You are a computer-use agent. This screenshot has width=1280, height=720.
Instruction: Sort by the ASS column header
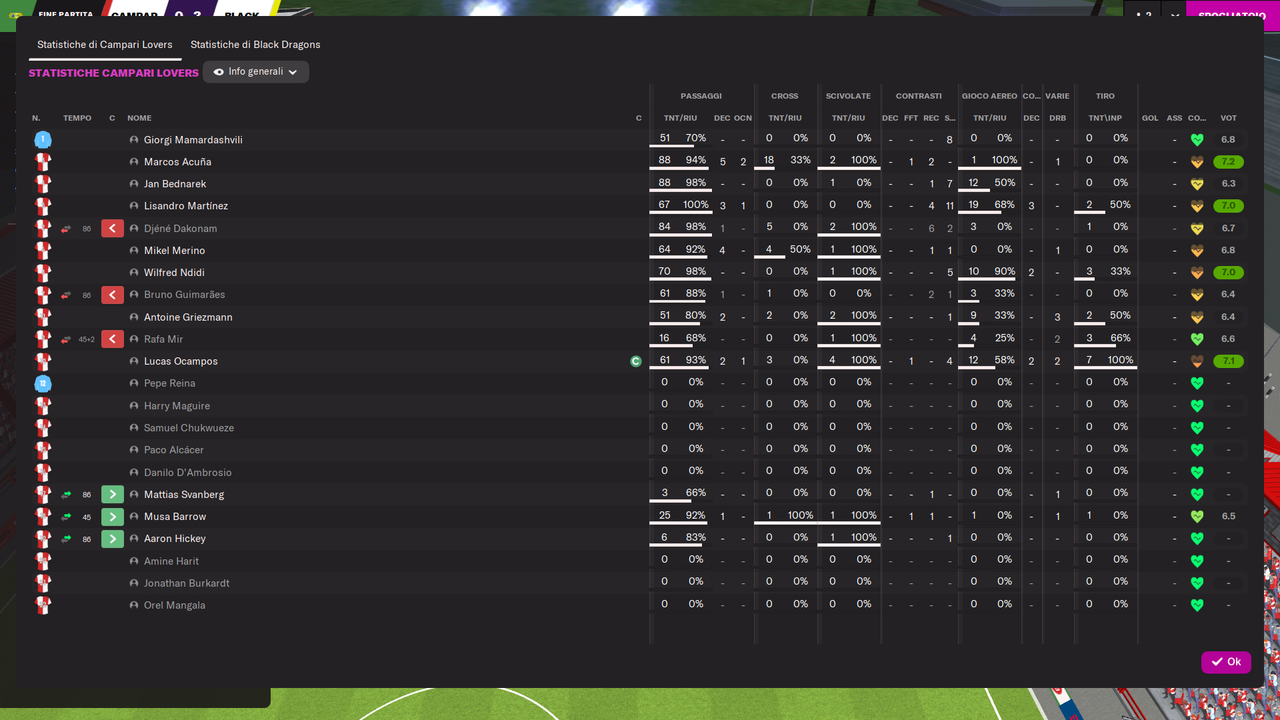[1174, 118]
